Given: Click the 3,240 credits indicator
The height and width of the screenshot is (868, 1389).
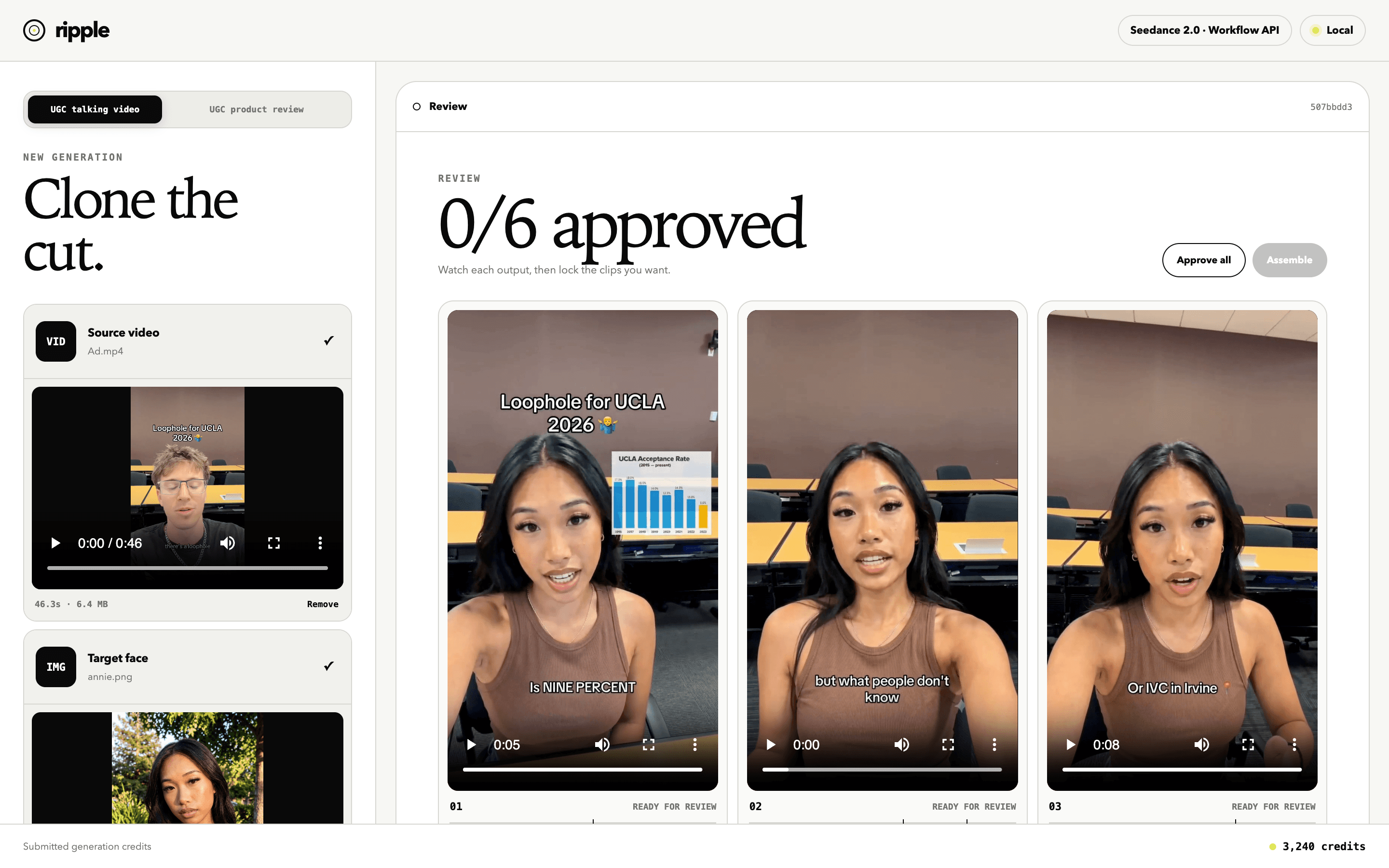Looking at the screenshot, I should [1317, 846].
